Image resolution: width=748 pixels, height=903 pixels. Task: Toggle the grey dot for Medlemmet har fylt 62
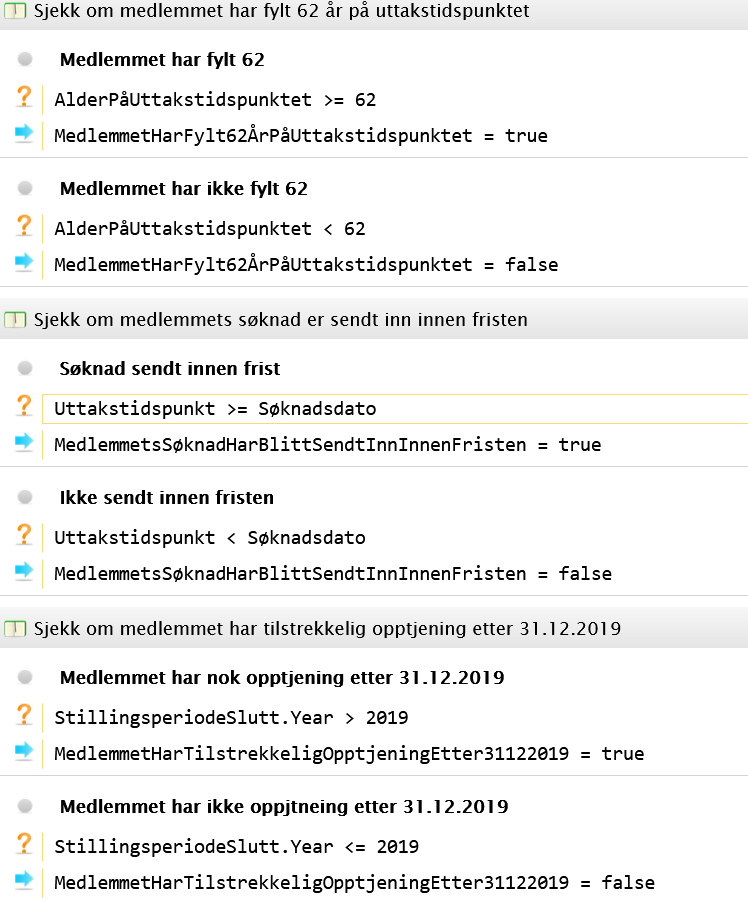tap(25, 59)
